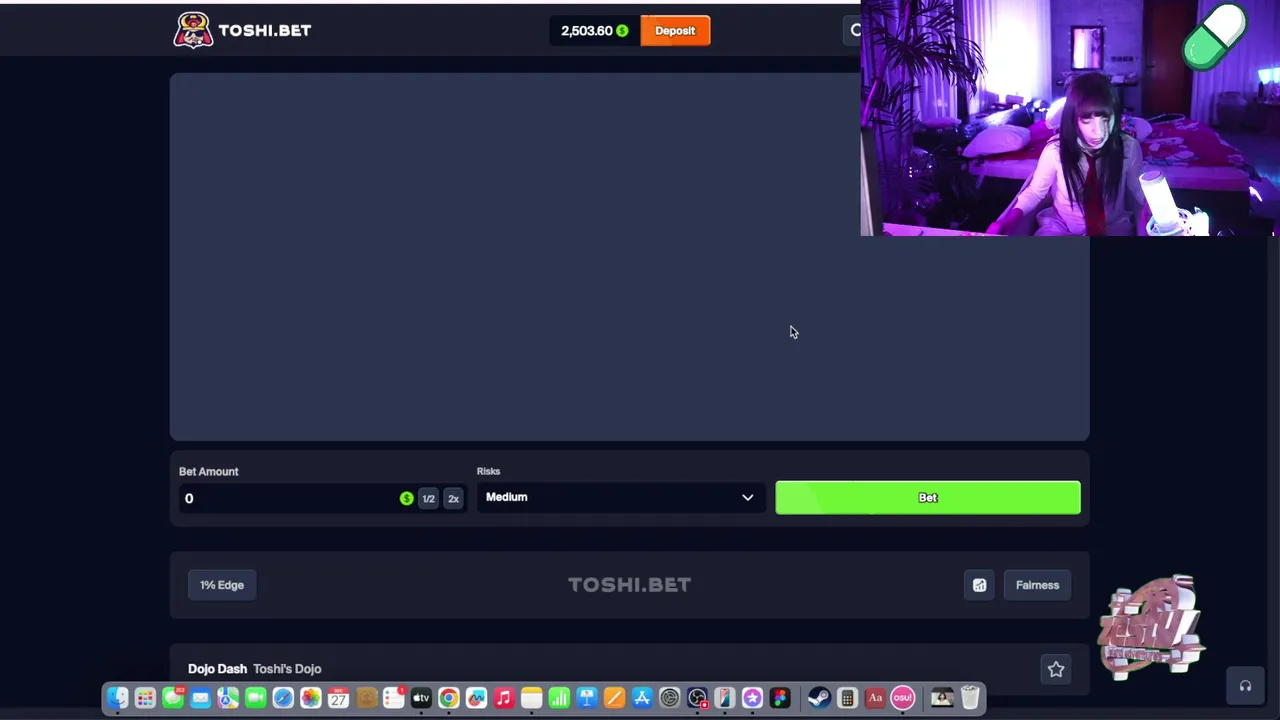
Task: Open OBS Studio from the Dock
Action: click(x=697, y=697)
